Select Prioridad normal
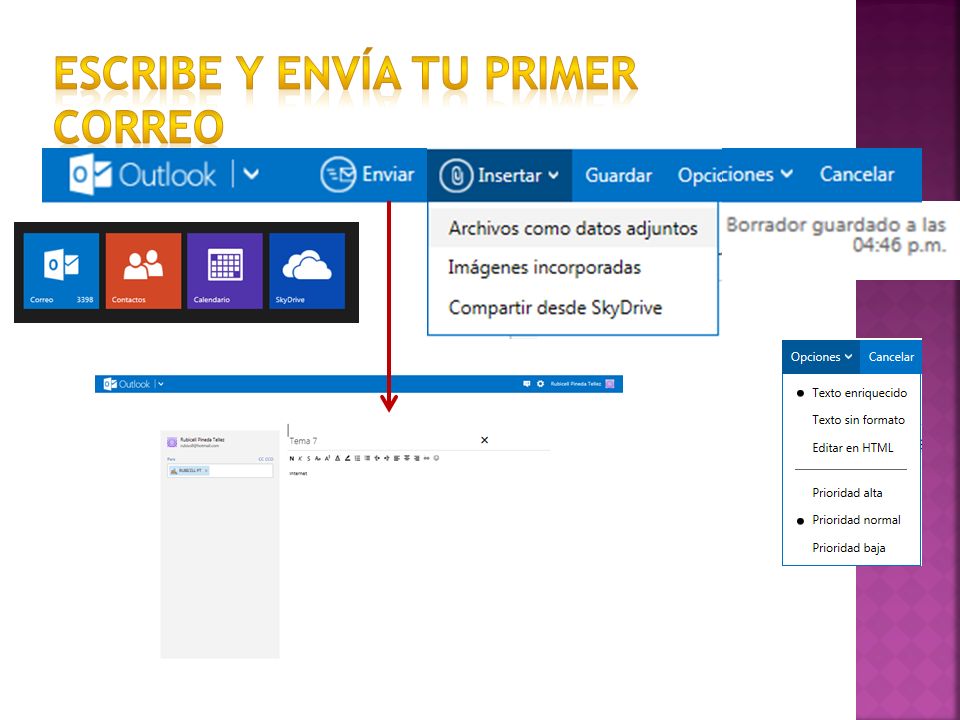 [856, 520]
